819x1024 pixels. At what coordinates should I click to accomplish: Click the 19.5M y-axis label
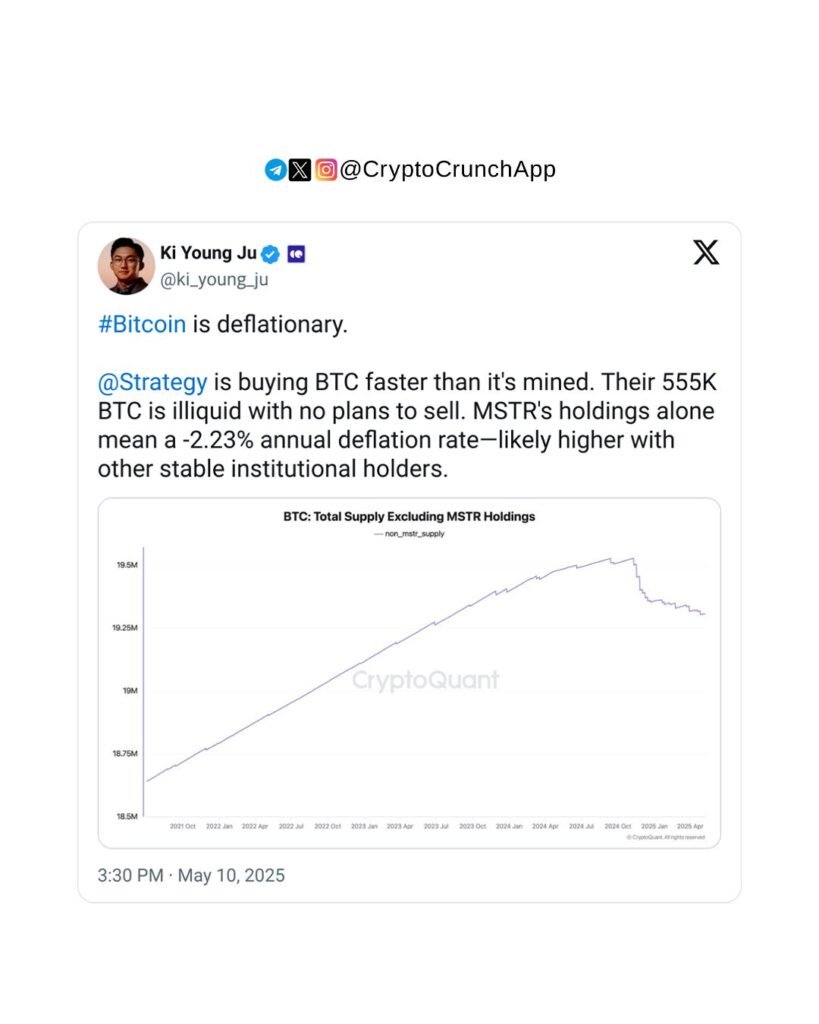(x=126, y=565)
